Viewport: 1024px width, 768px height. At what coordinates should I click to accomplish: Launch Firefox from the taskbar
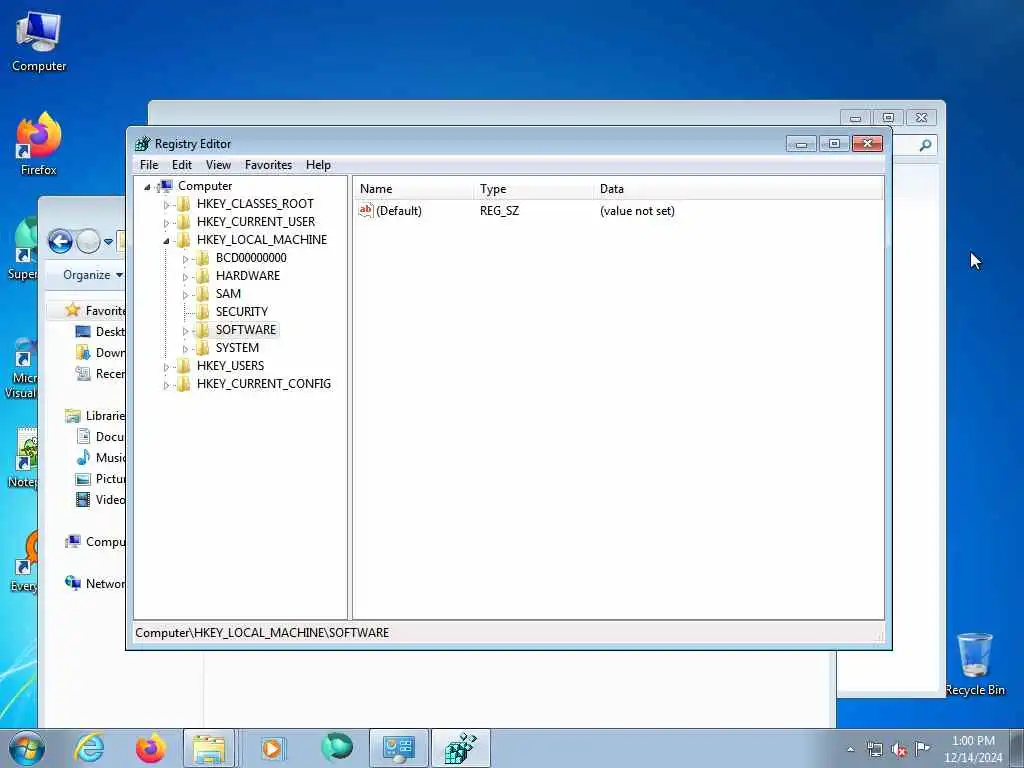click(x=150, y=748)
